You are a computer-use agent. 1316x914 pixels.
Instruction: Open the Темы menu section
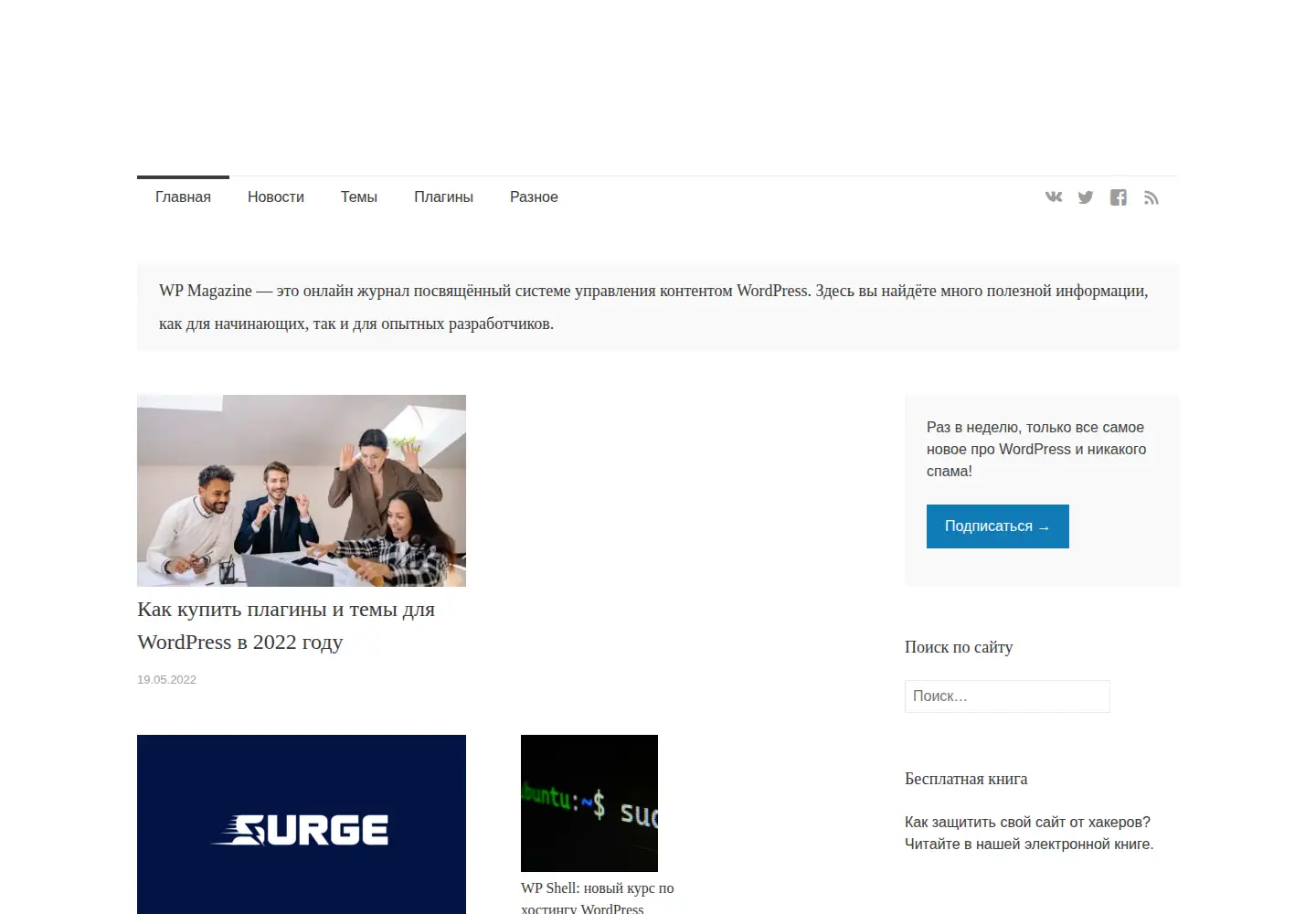point(359,197)
